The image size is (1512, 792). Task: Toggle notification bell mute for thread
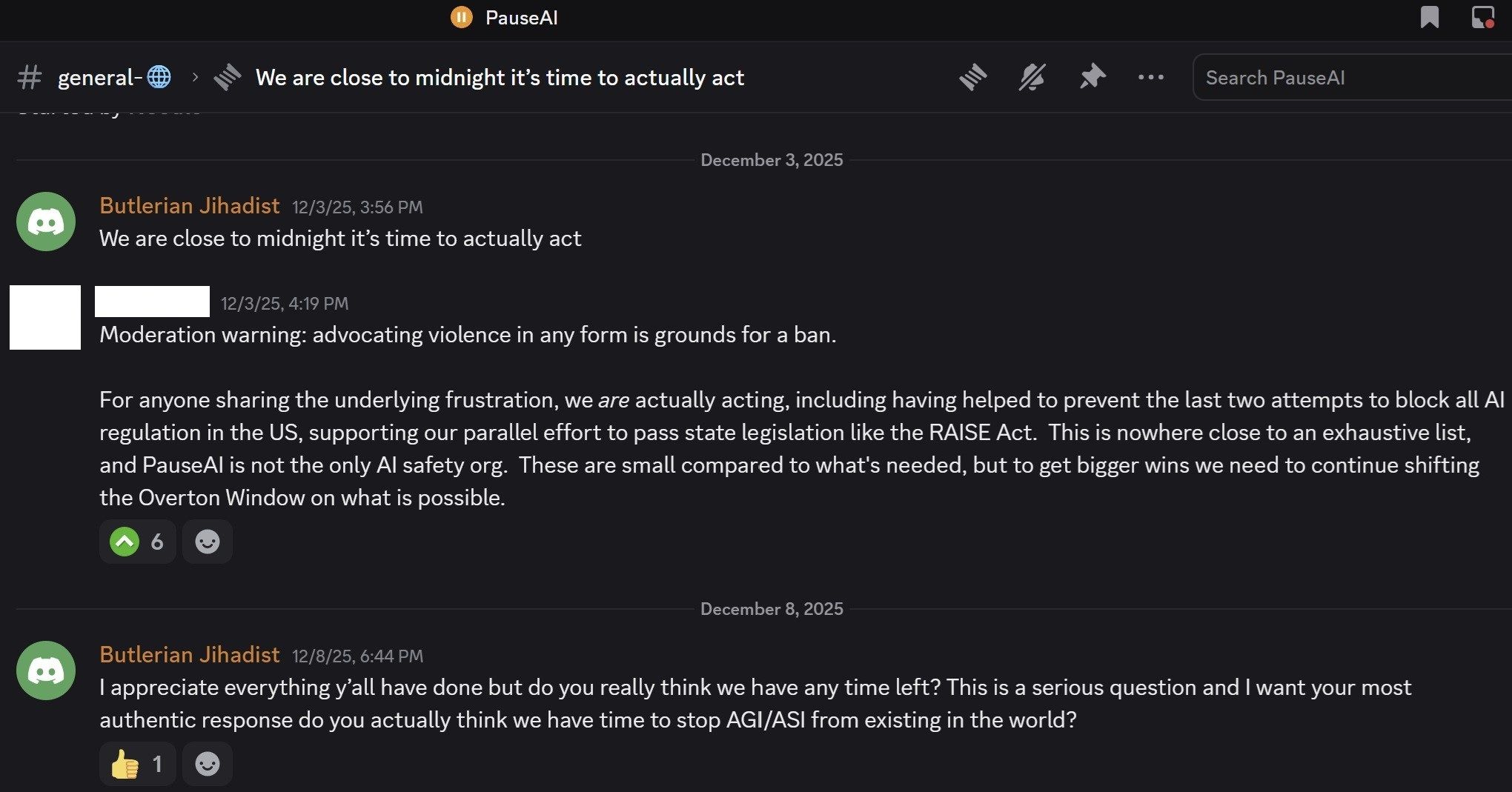pos(1032,77)
